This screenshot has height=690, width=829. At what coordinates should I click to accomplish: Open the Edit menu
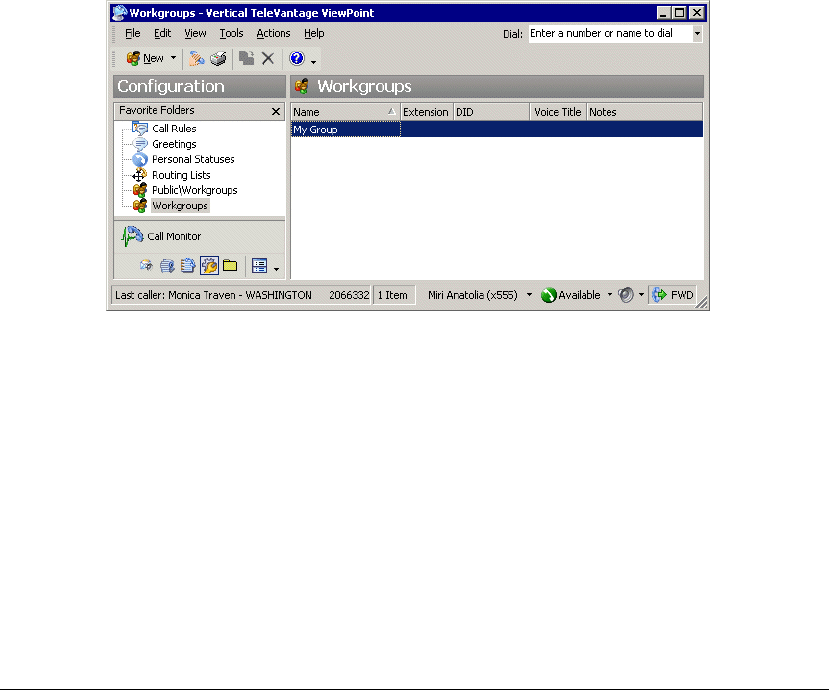pyautogui.click(x=162, y=33)
